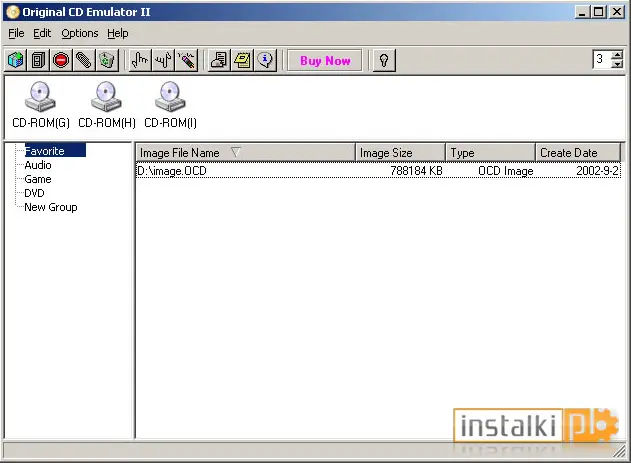Close the Original CD Emulator window
This screenshot has width=631, height=463.
[x=617, y=12]
